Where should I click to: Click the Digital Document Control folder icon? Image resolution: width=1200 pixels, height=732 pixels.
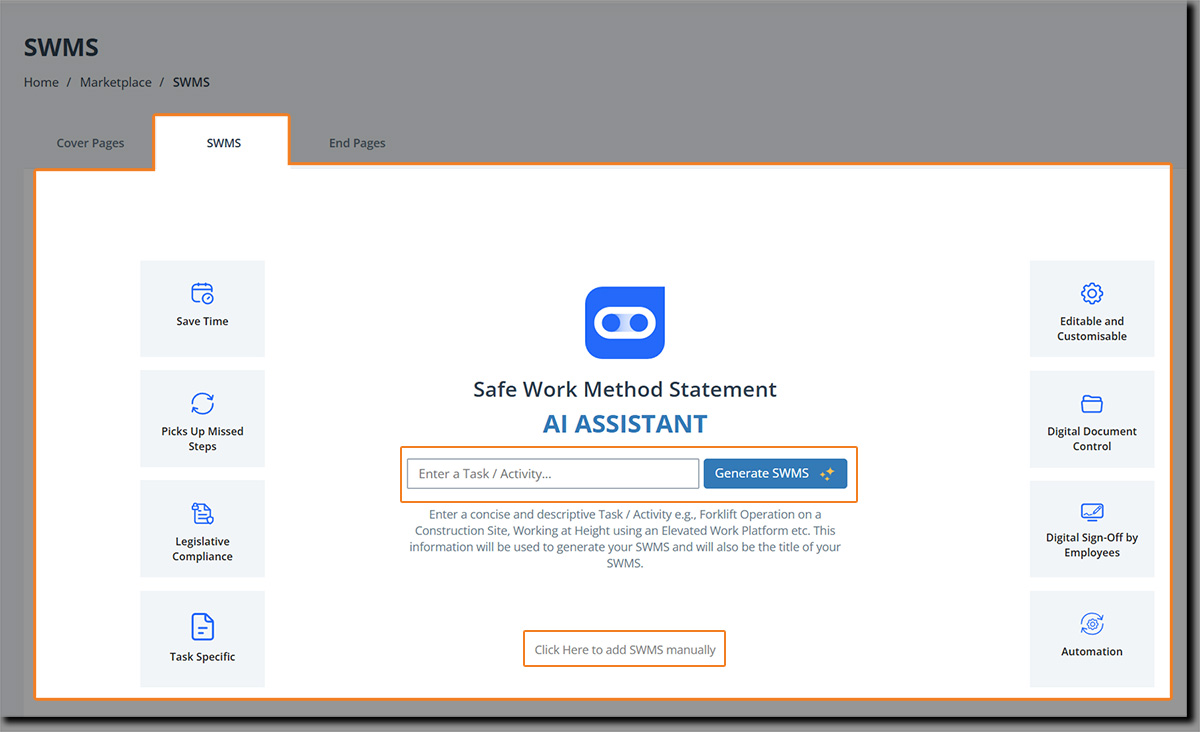1092,404
